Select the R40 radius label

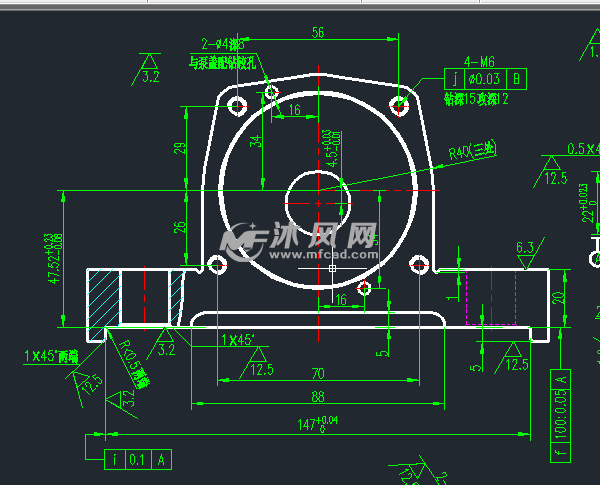(x=471, y=151)
